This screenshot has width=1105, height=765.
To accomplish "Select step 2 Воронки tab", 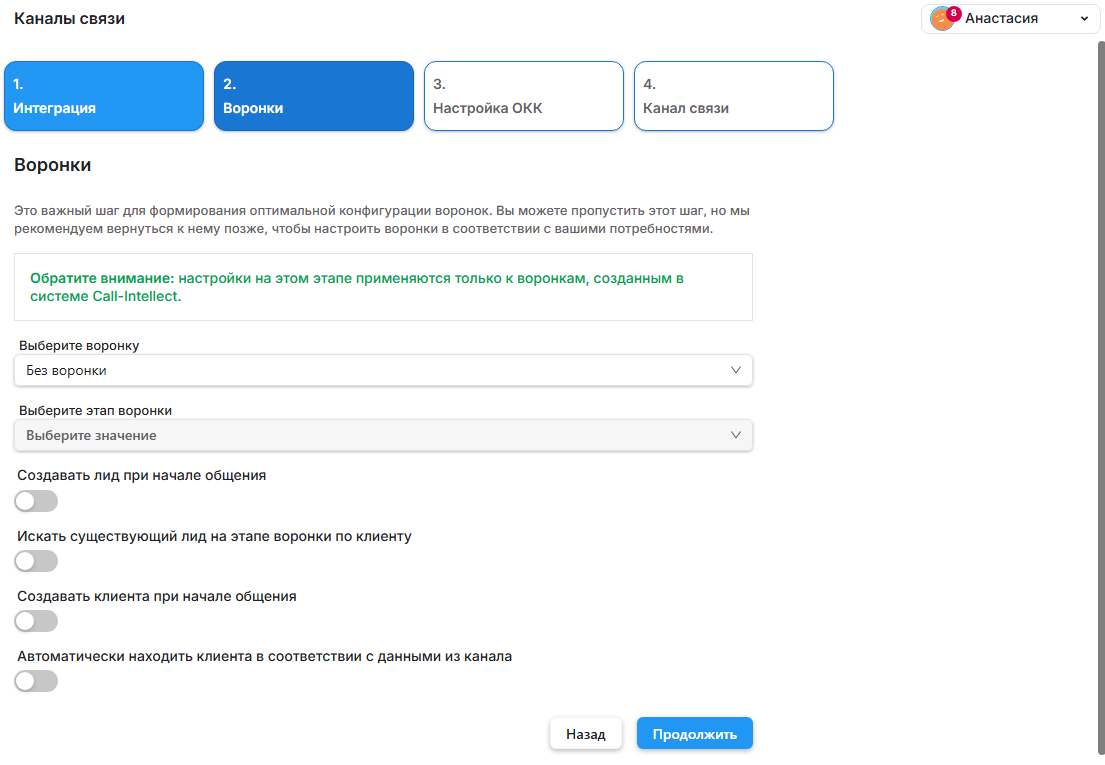I will pyautogui.click(x=313, y=96).
